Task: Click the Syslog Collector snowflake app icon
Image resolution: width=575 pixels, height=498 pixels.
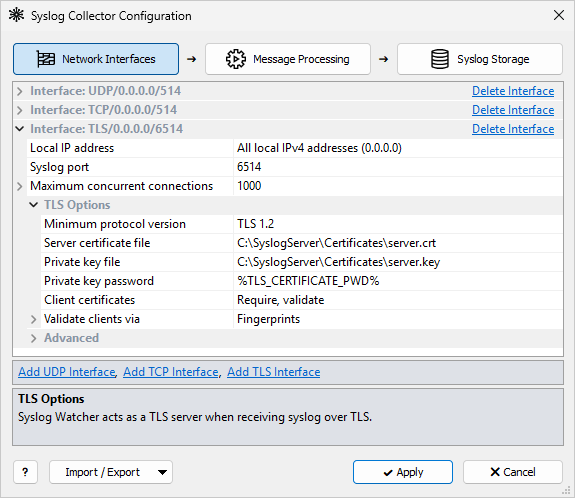Action: coord(17,15)
